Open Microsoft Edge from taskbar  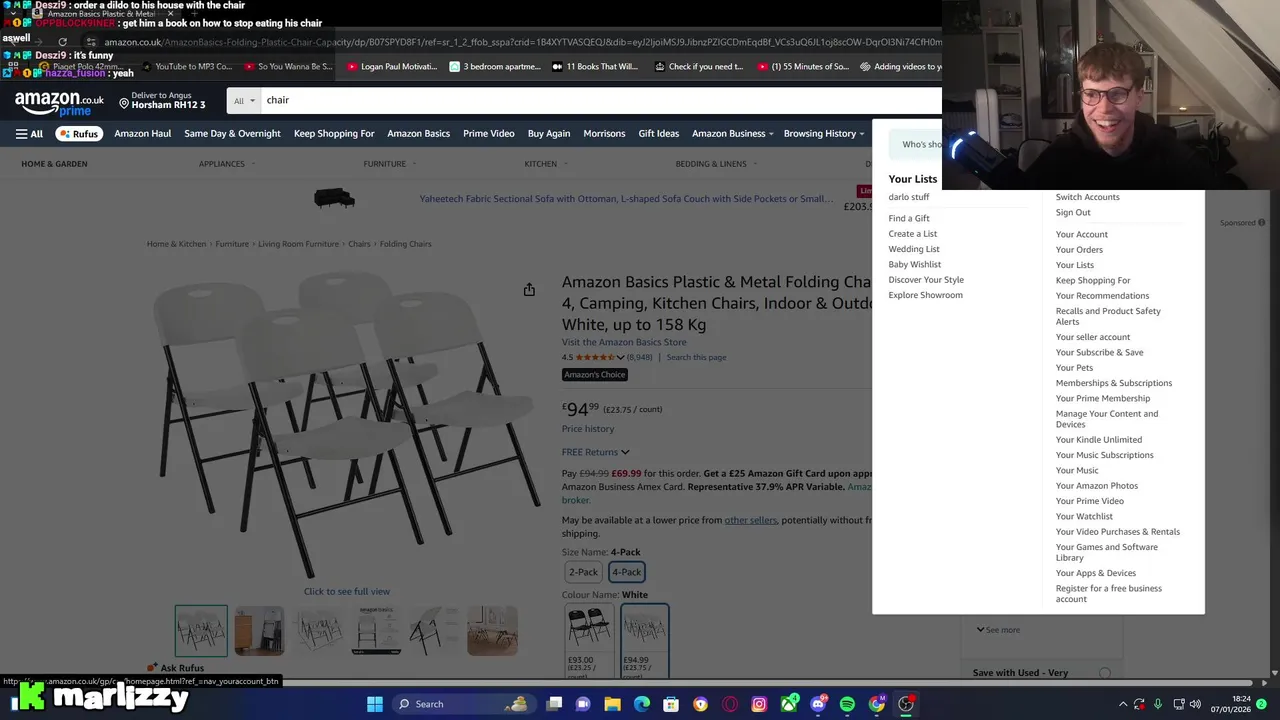click(642, 704)
